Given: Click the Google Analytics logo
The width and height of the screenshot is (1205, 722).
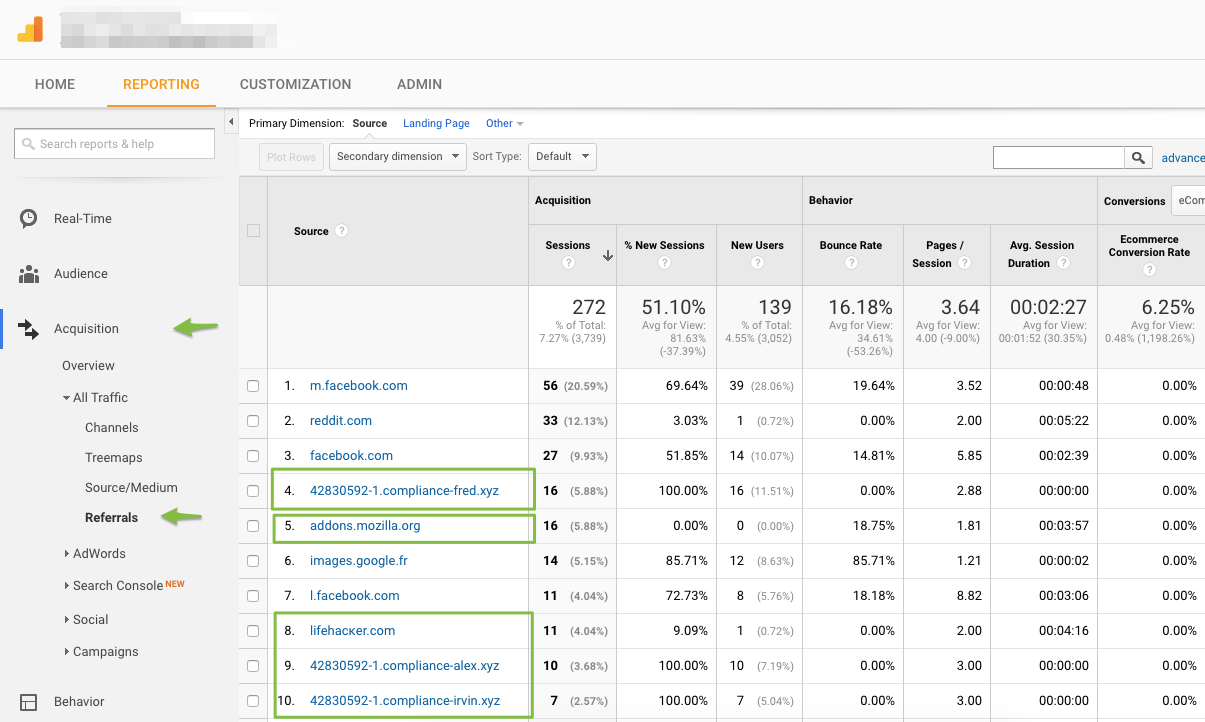Looking at the screenshot, I should click(x=30, y=29).
